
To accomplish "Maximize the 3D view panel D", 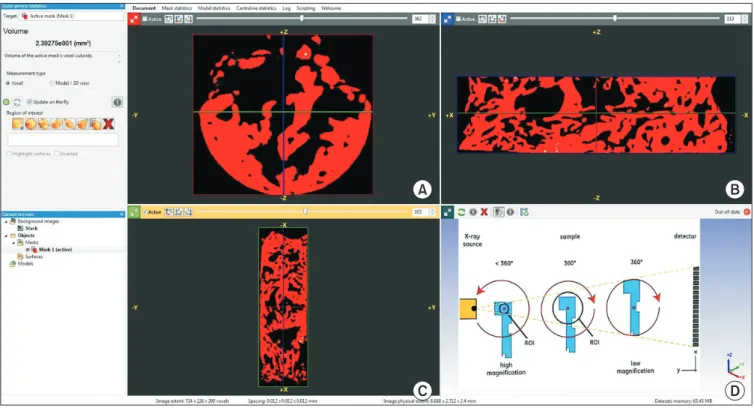I will click(x=448, y=212).
